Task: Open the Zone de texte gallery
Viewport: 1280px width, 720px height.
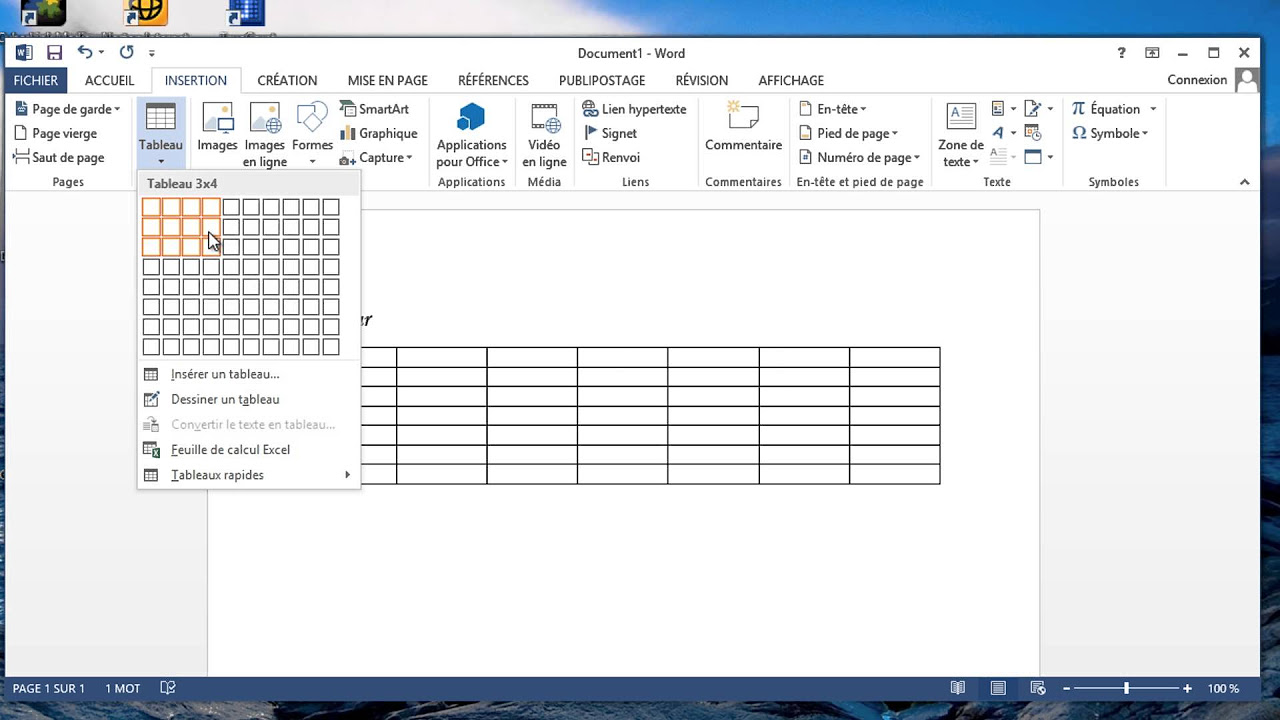Action: 960,134
